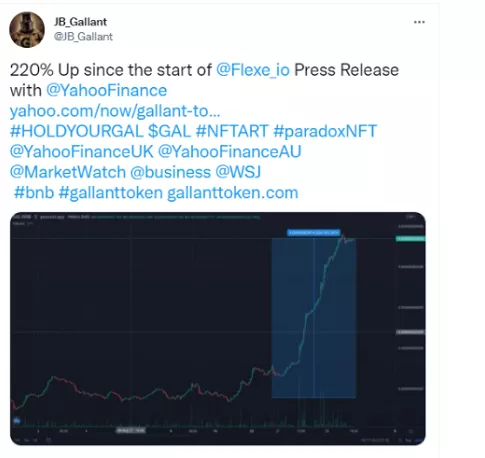Open the #gallanttoken hashtag

(x=111, y=193)
